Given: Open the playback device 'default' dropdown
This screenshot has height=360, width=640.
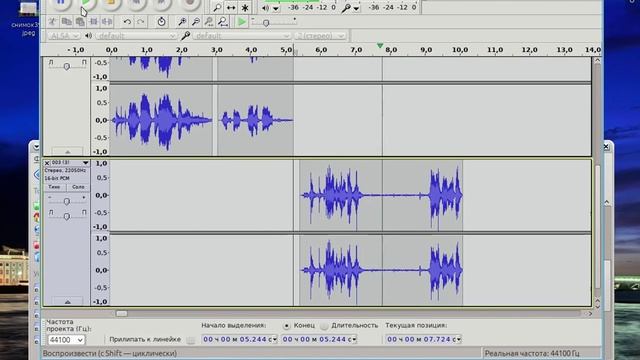Looking at the screenshot, I should [x=136, y=36].
